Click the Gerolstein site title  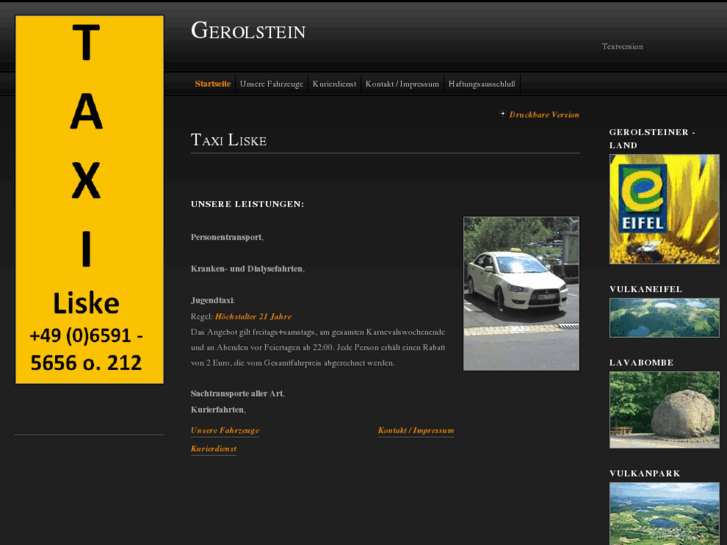tap(248, 31)
